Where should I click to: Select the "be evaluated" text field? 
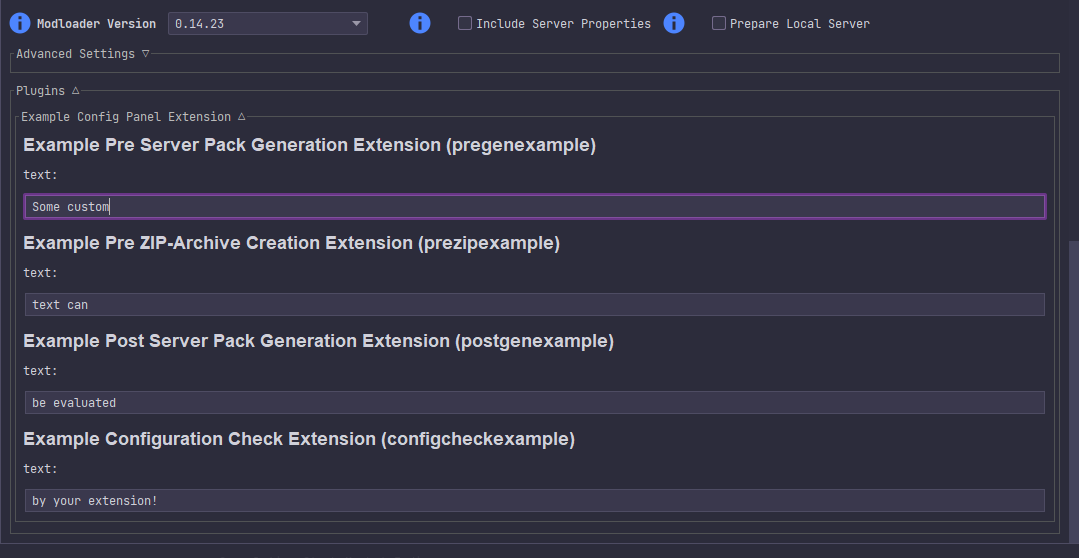point(534,403)
